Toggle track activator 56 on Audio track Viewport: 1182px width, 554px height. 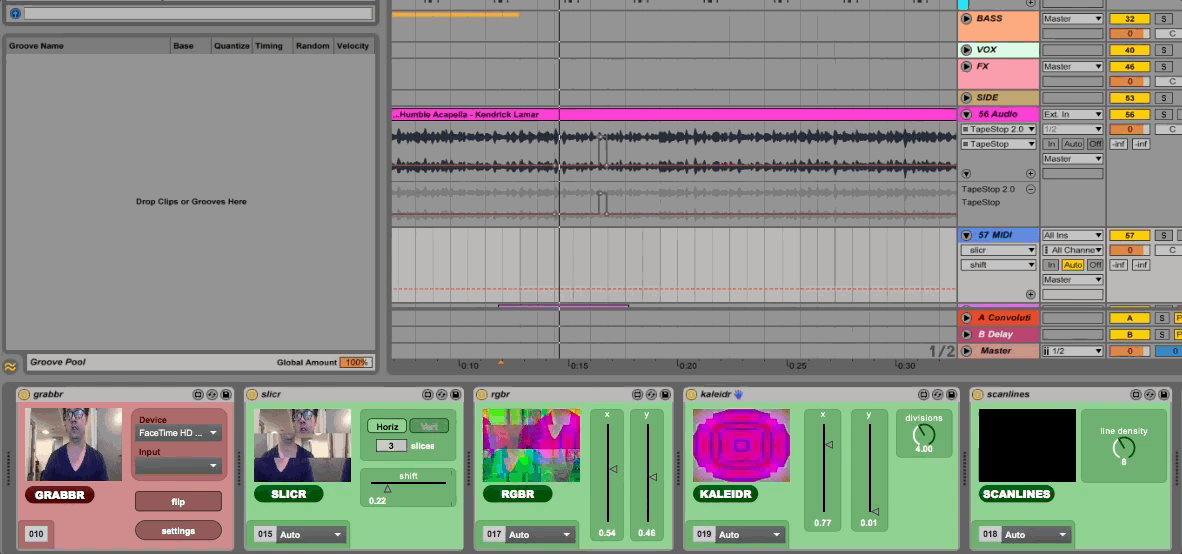(x=1129, y=115)
